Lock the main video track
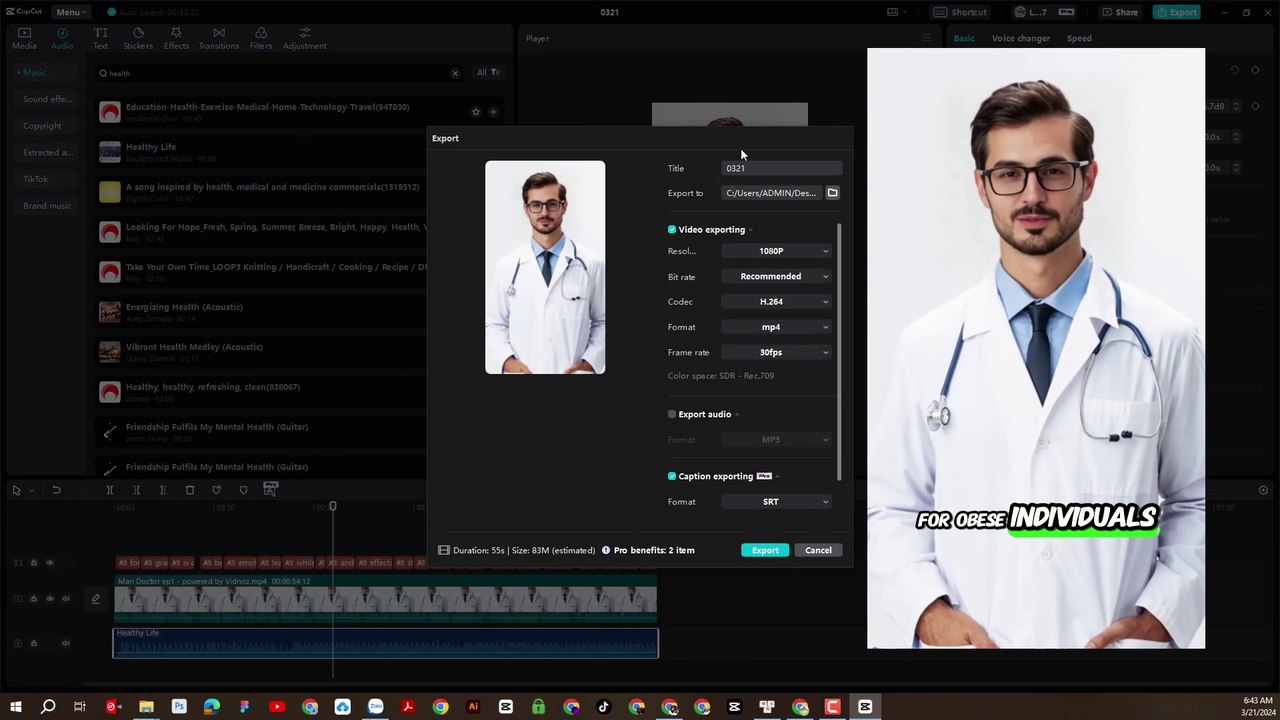This screenshot has height=720, width=1280. (33, 599)
